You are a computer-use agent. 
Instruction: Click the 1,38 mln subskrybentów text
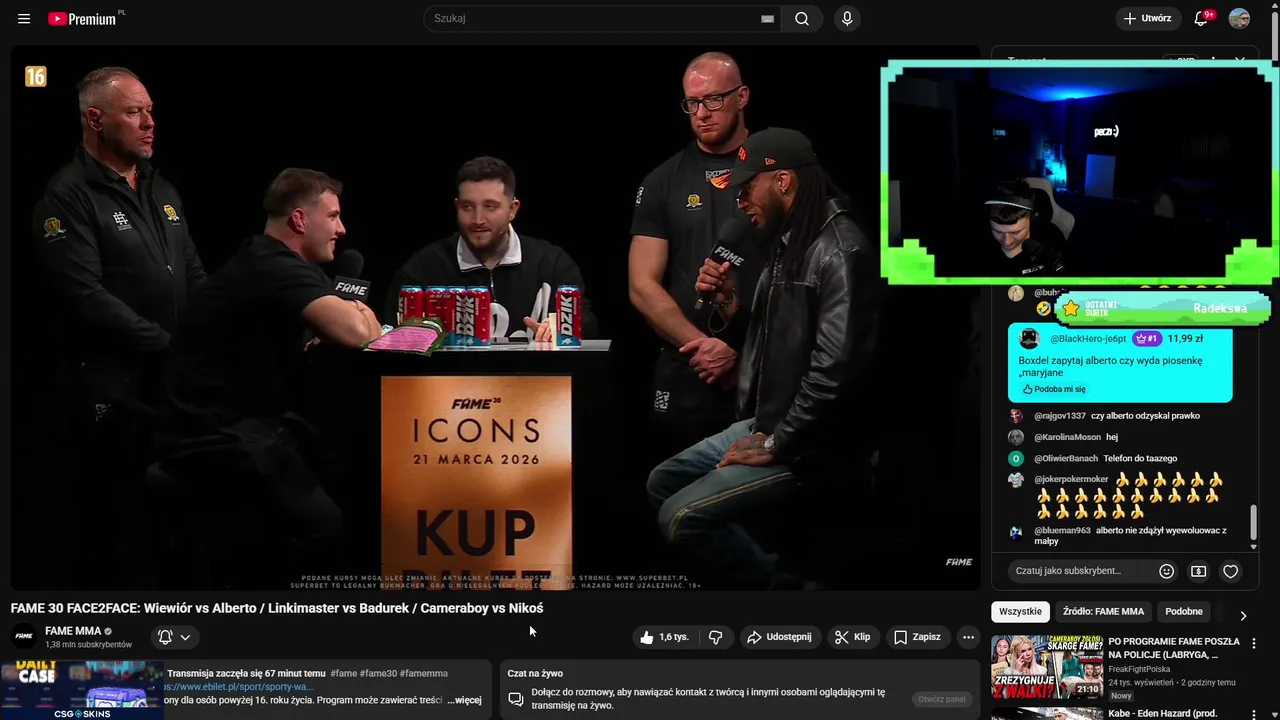88,645
